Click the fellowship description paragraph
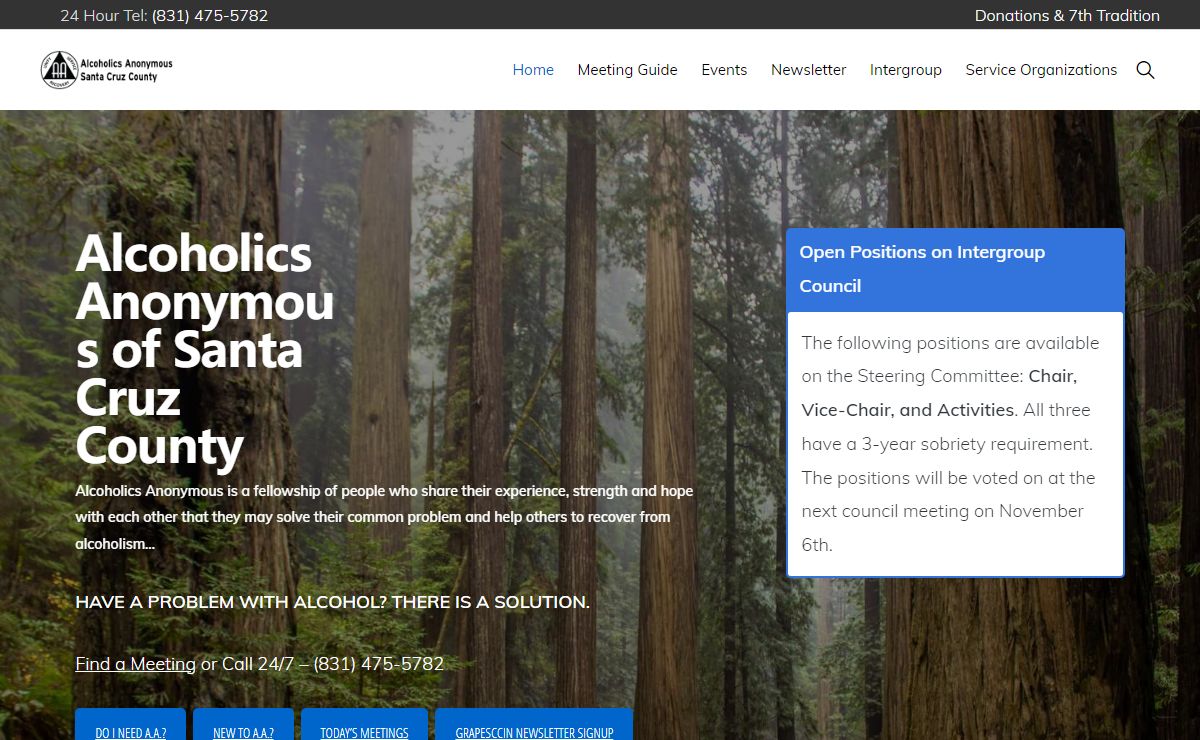This screenshot has width=1200, height=740. (384, 517)
